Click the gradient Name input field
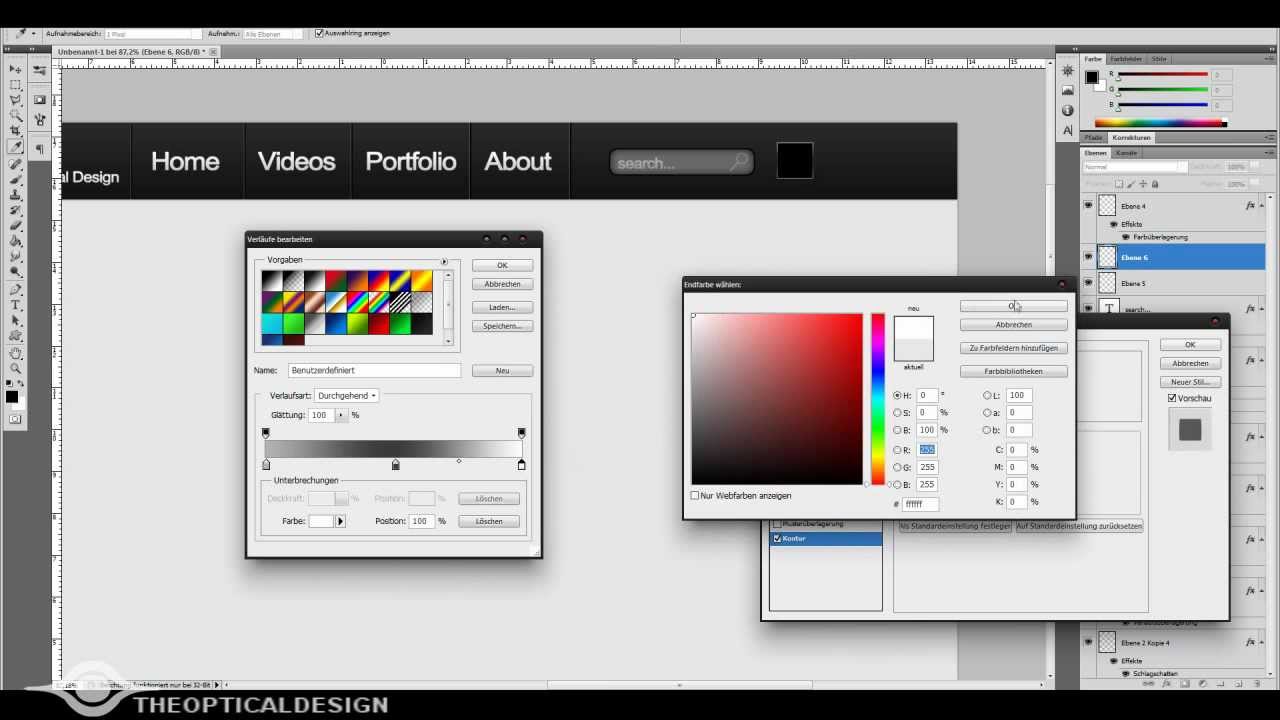Screen dimensions: 1280x720 (374, 370)
